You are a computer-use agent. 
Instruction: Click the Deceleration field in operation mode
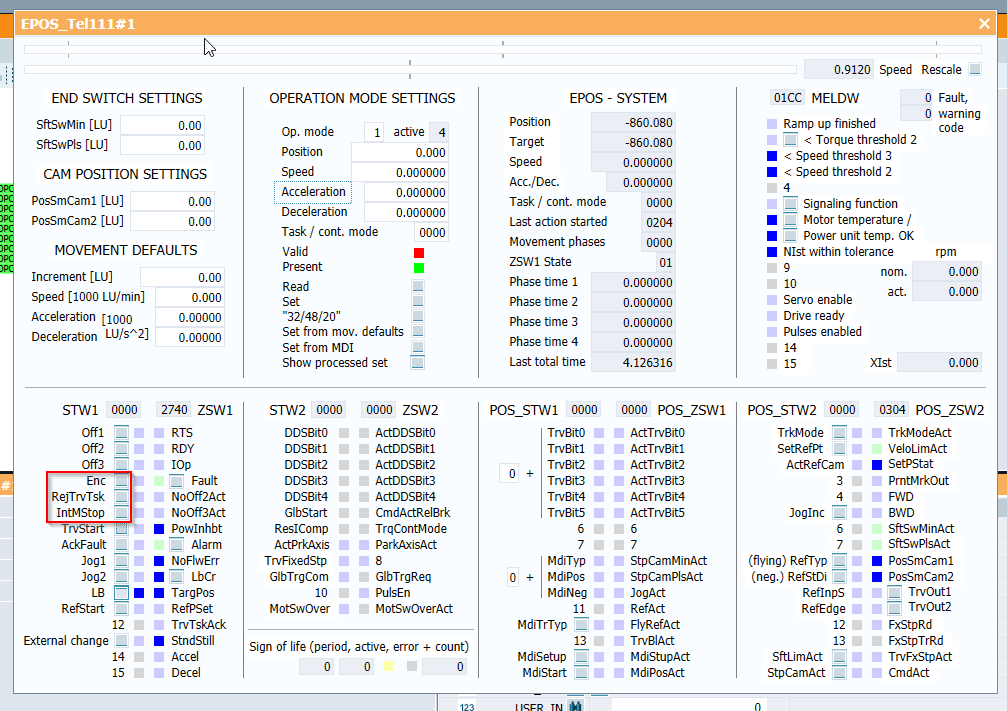[406, 213]
